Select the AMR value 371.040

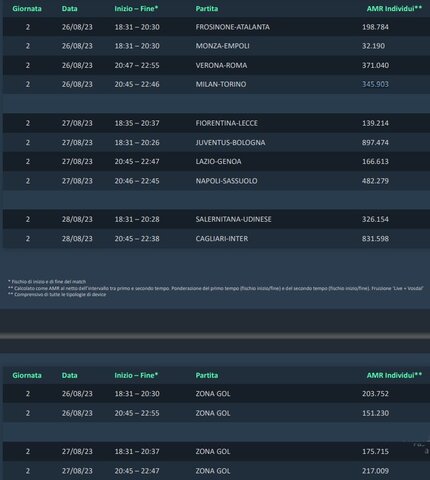[375, 65]
